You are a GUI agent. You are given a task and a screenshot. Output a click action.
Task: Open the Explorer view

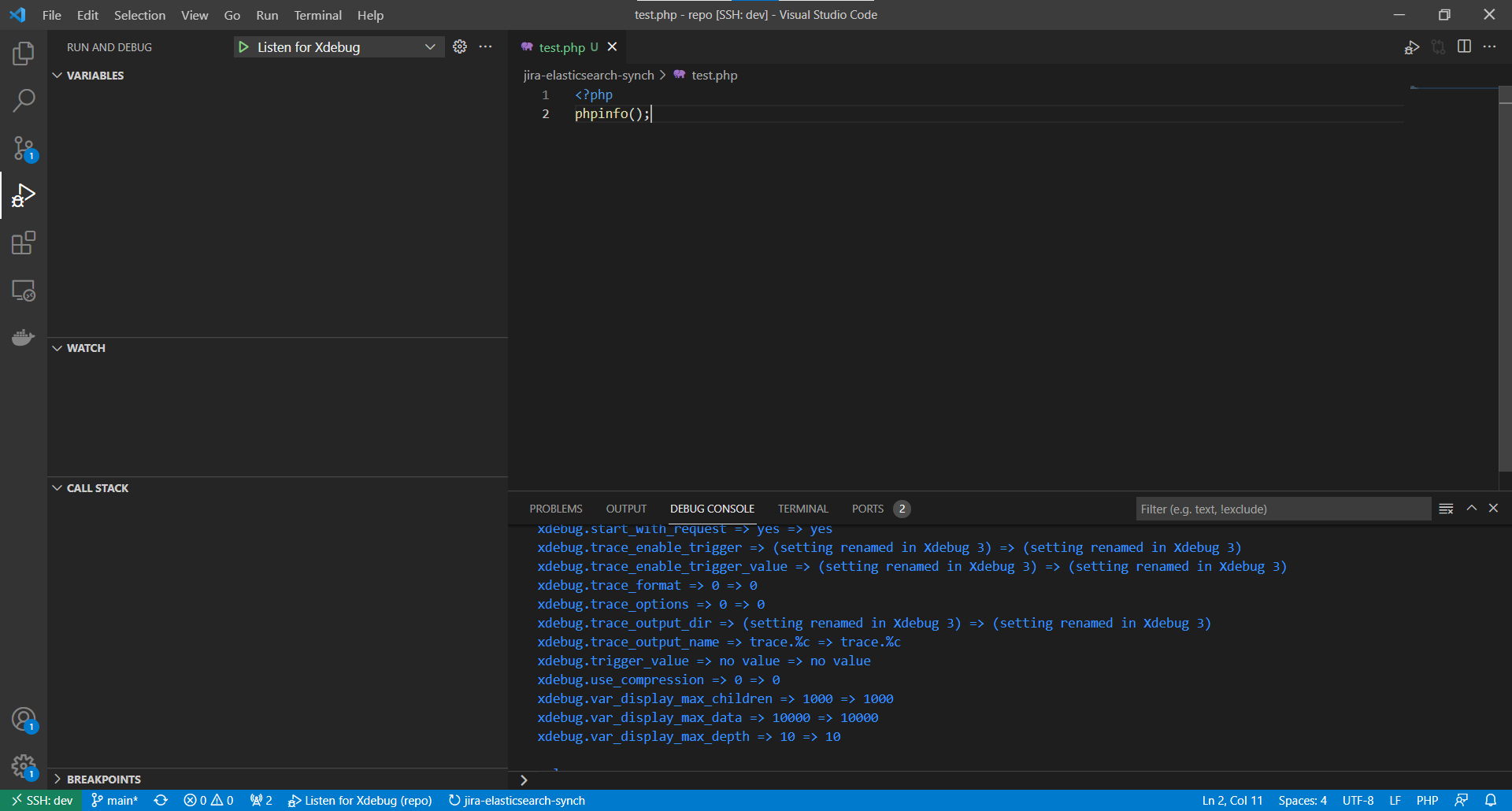(x=24, y=54)
